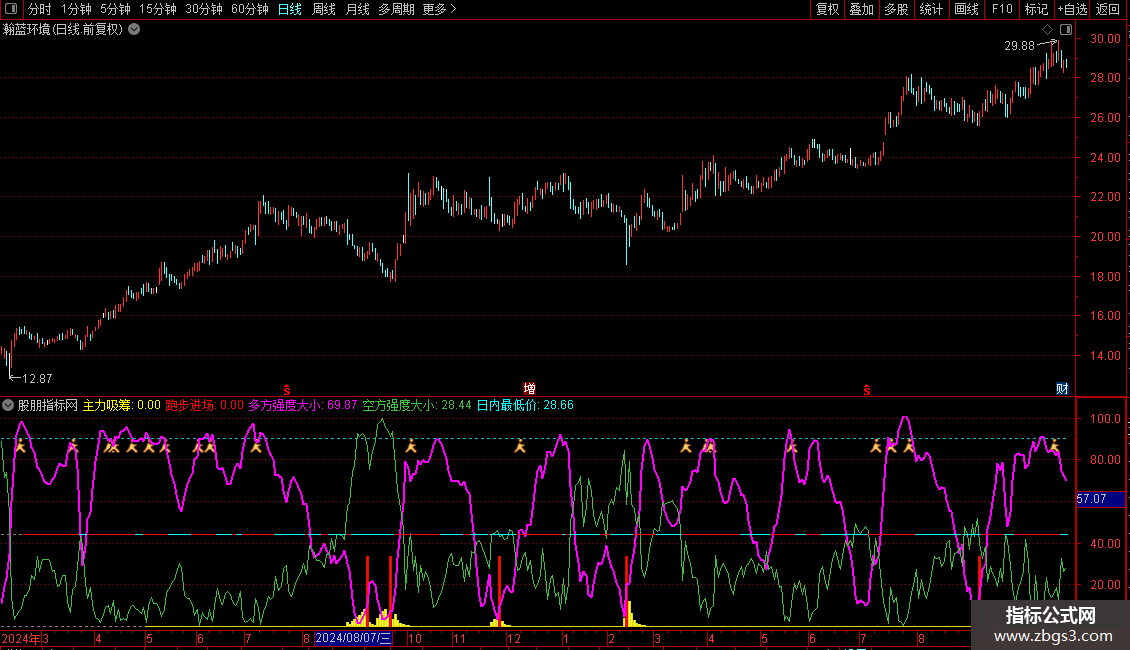Open the 画线 drawing tools
Image resolution: width=1130 pixels, height=650 pixels.
966,9
